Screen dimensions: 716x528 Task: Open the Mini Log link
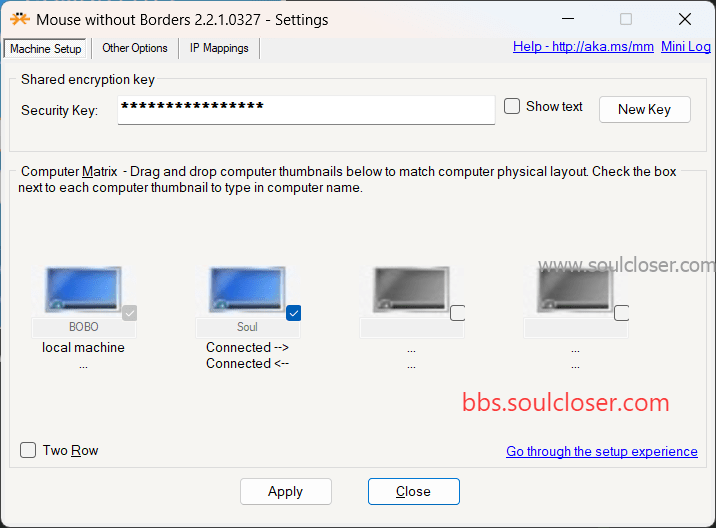tap(686, 47)
